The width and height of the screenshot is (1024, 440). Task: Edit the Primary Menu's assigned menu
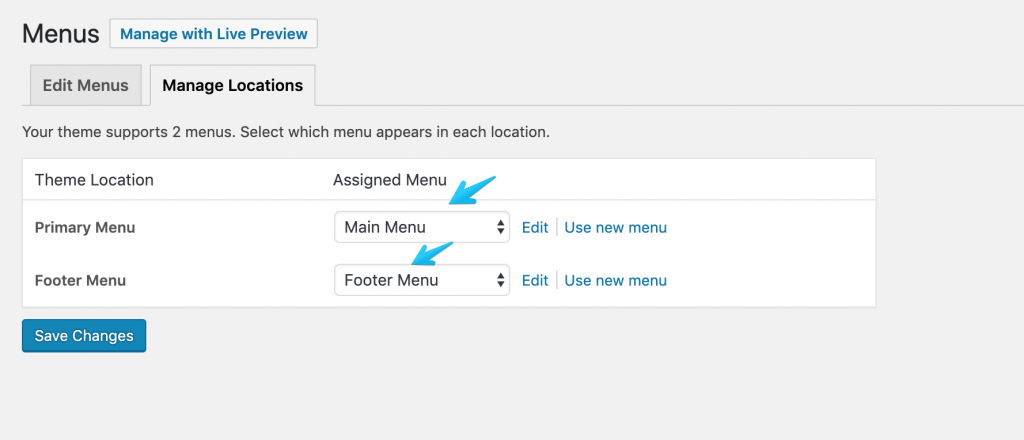(535, 227)
